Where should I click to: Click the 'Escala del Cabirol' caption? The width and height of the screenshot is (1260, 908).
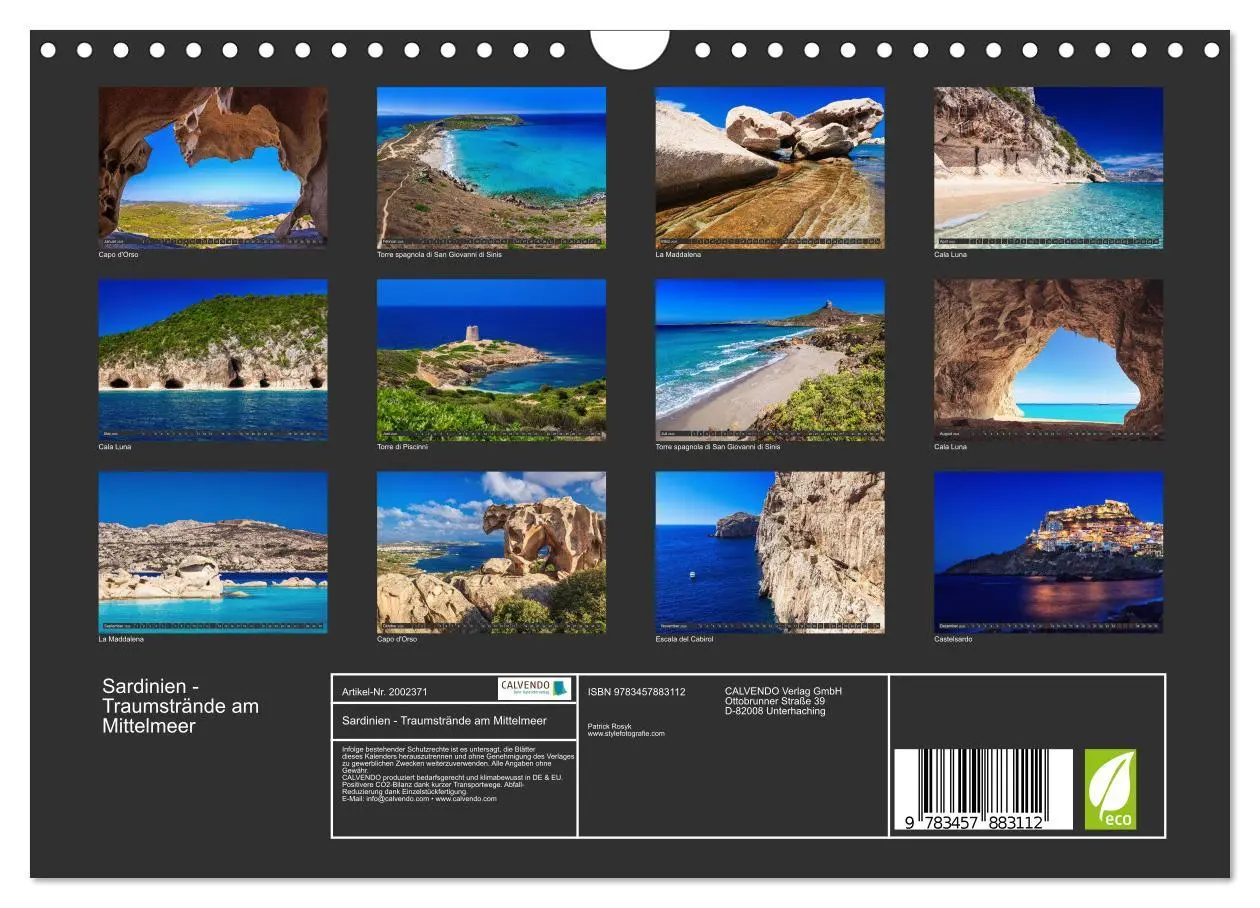click(685, 639)
